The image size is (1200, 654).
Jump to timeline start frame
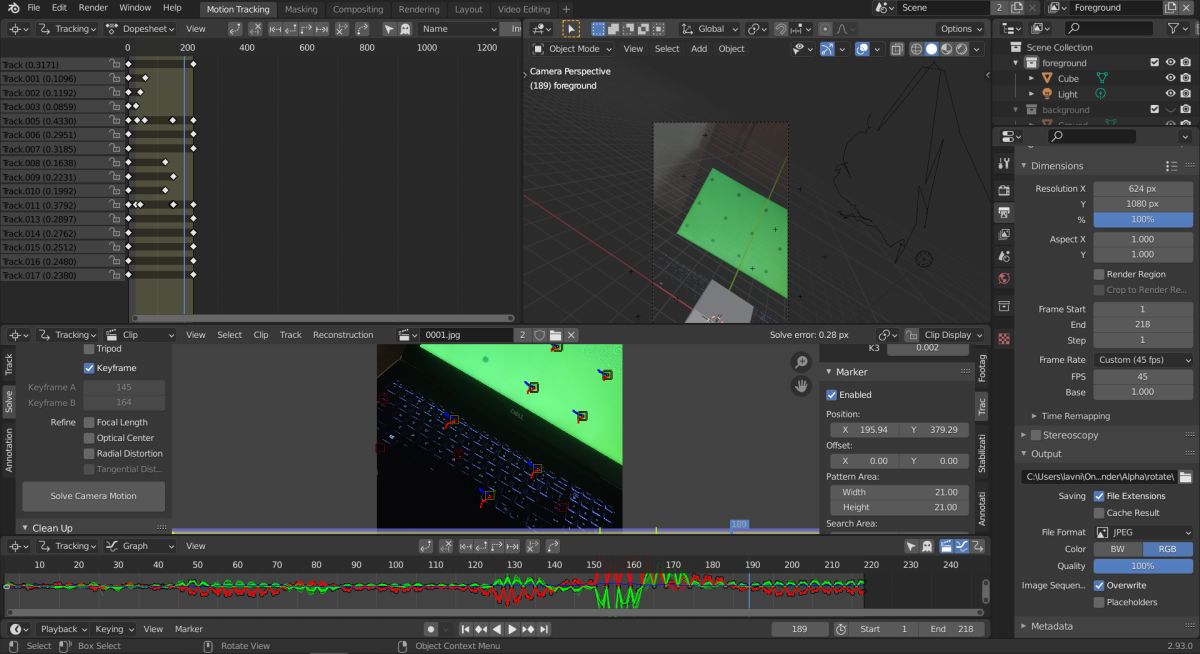click(466, 629)
